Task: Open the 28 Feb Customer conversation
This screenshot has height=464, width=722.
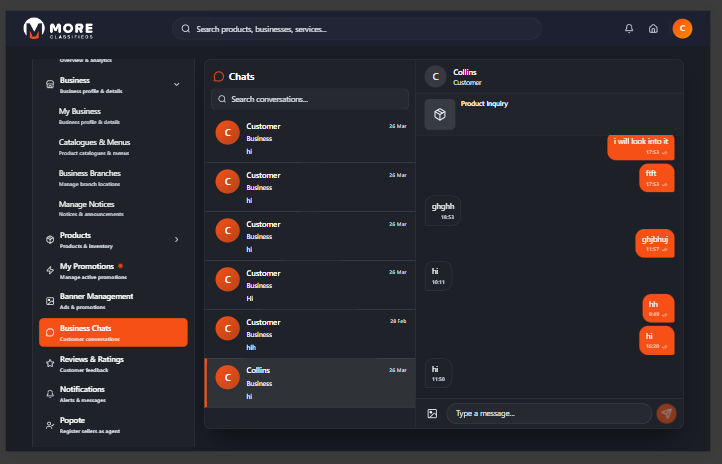Action: coord(310,334)
